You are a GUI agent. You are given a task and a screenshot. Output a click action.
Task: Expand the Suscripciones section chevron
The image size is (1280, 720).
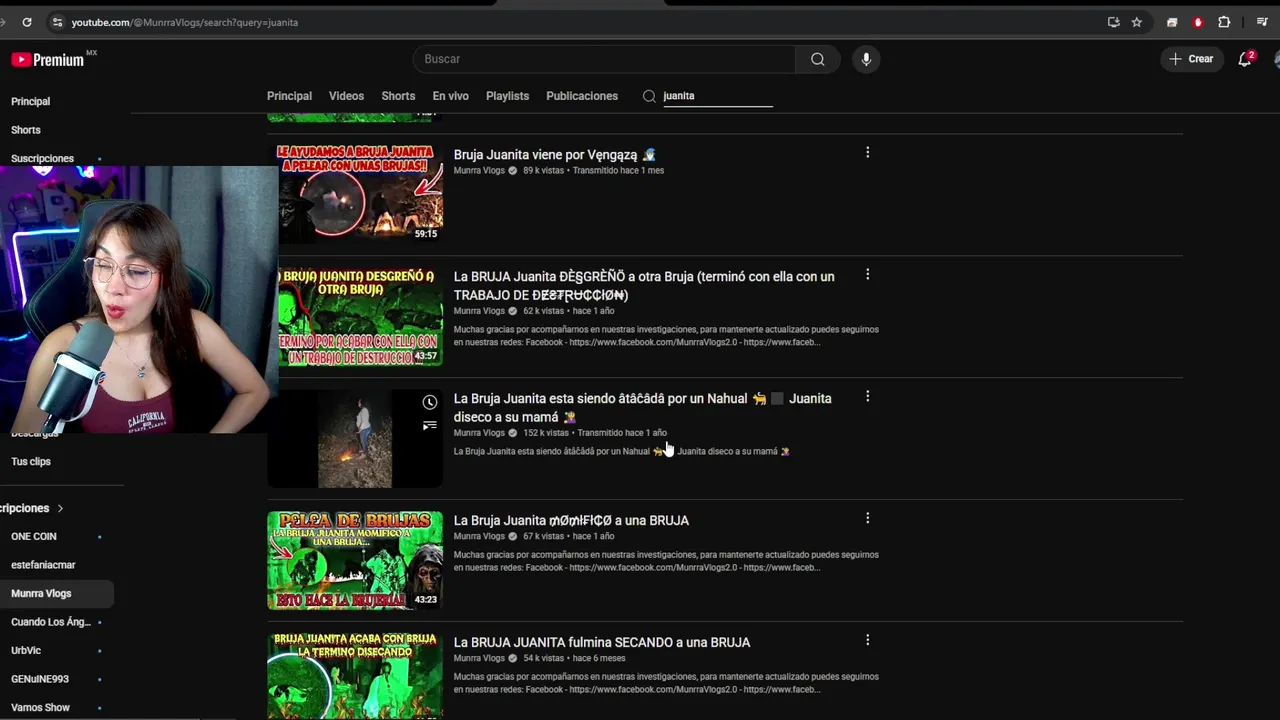pos(60,508)
